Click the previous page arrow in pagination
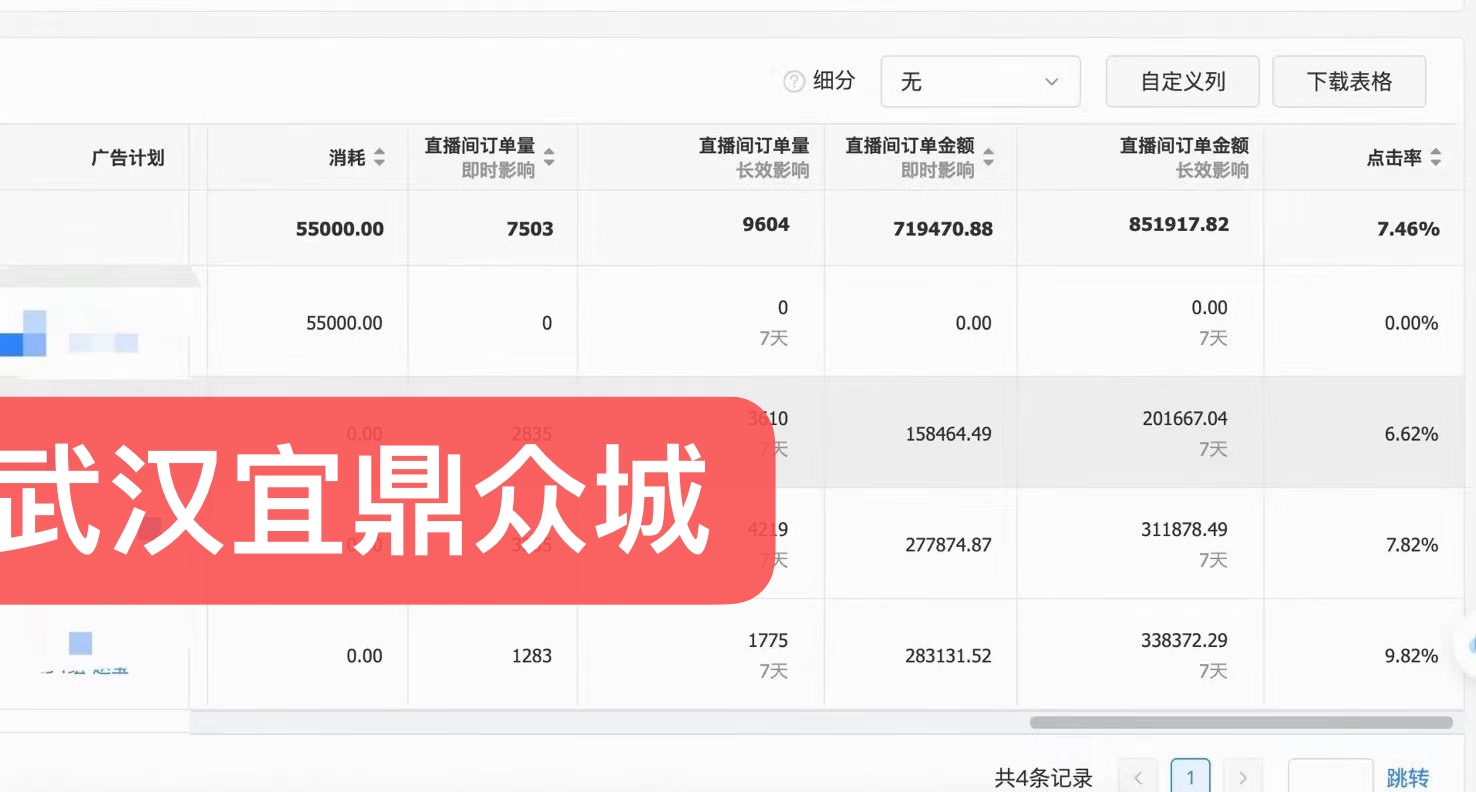The image size is (1476, 792). click(x=1137, y=776)
